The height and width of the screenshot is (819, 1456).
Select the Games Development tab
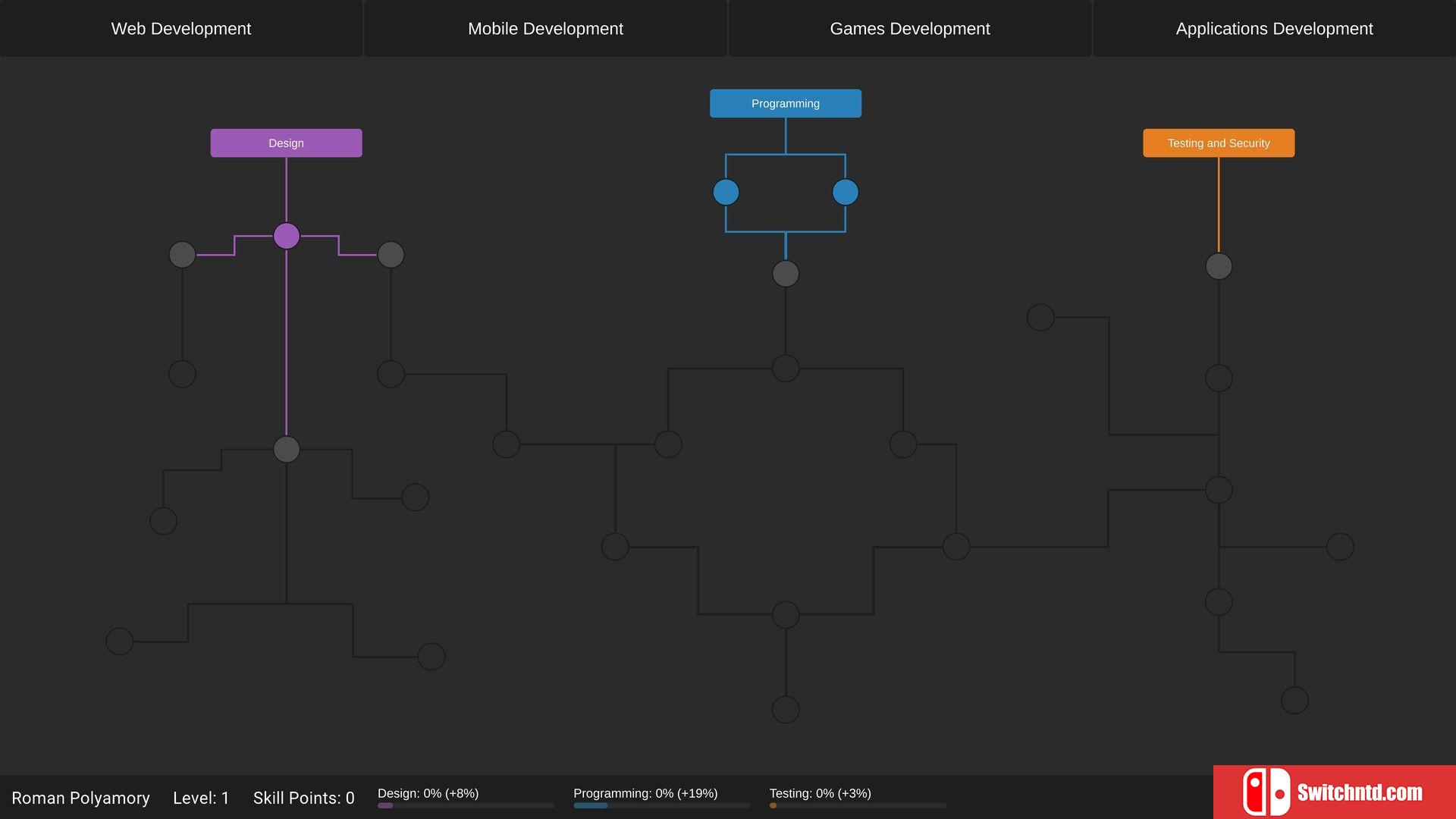[910, 29]
